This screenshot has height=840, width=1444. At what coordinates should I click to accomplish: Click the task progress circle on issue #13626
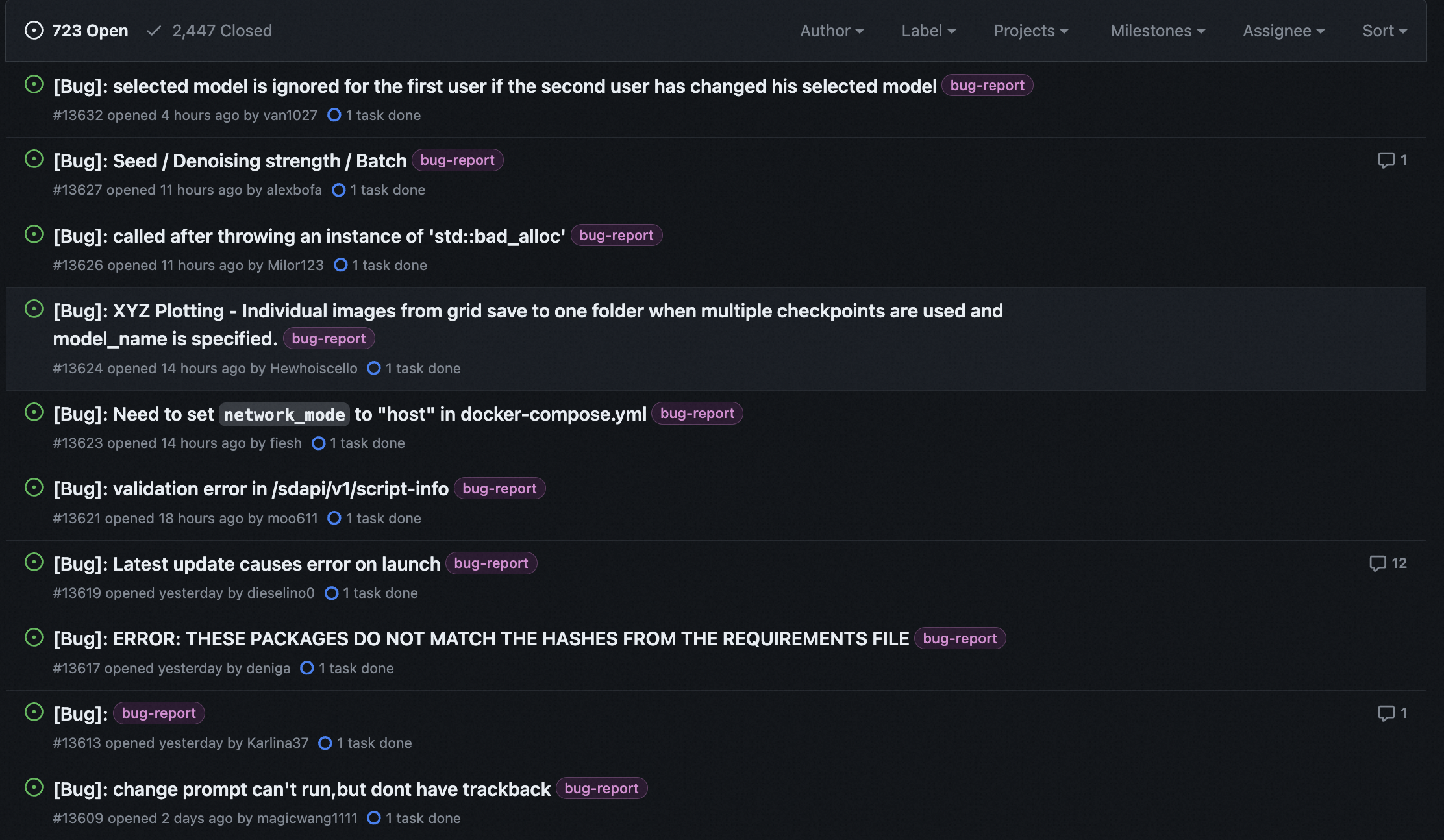pos(340,265)
